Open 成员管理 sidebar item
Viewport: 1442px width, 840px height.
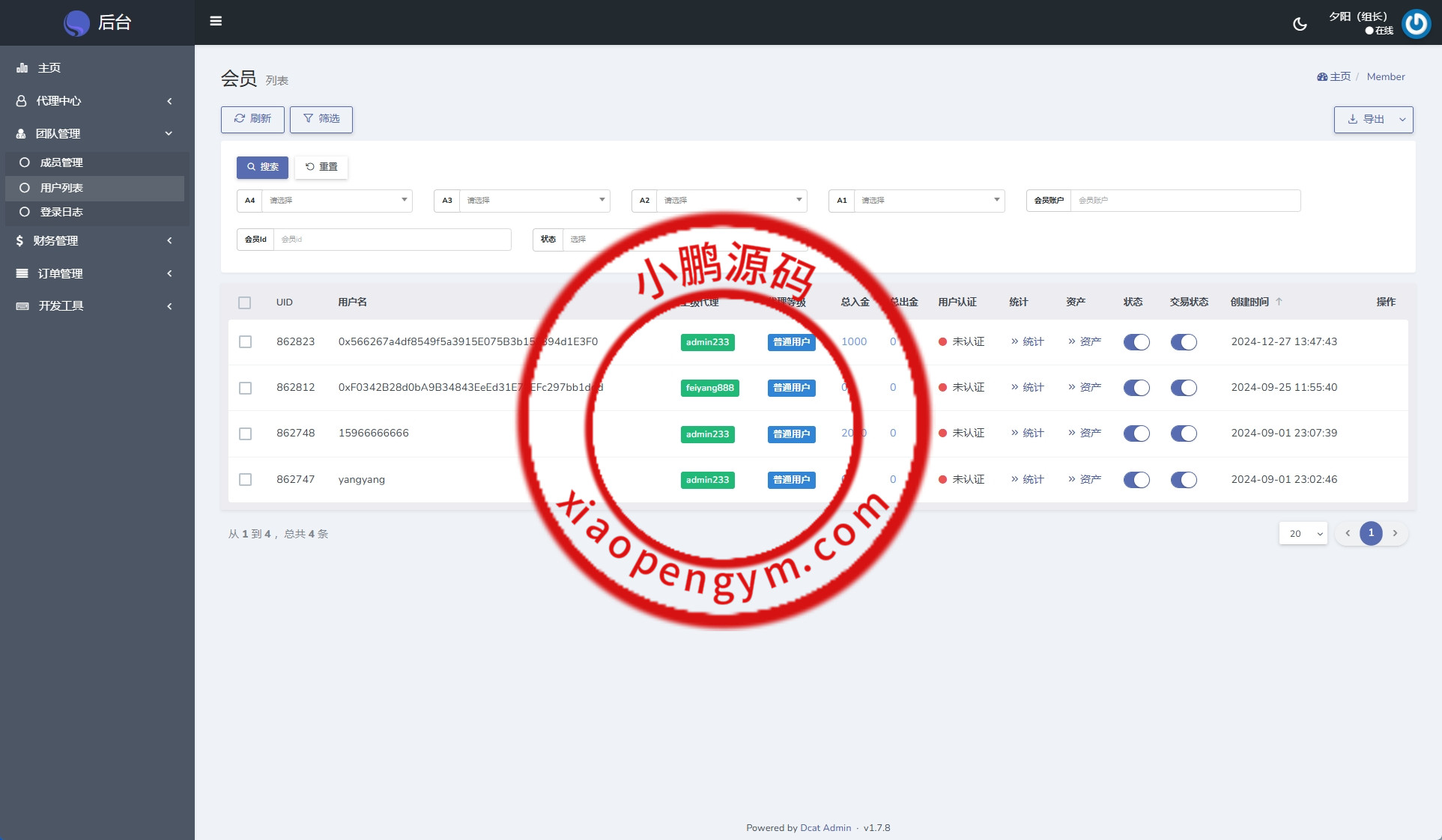(61, 162)
